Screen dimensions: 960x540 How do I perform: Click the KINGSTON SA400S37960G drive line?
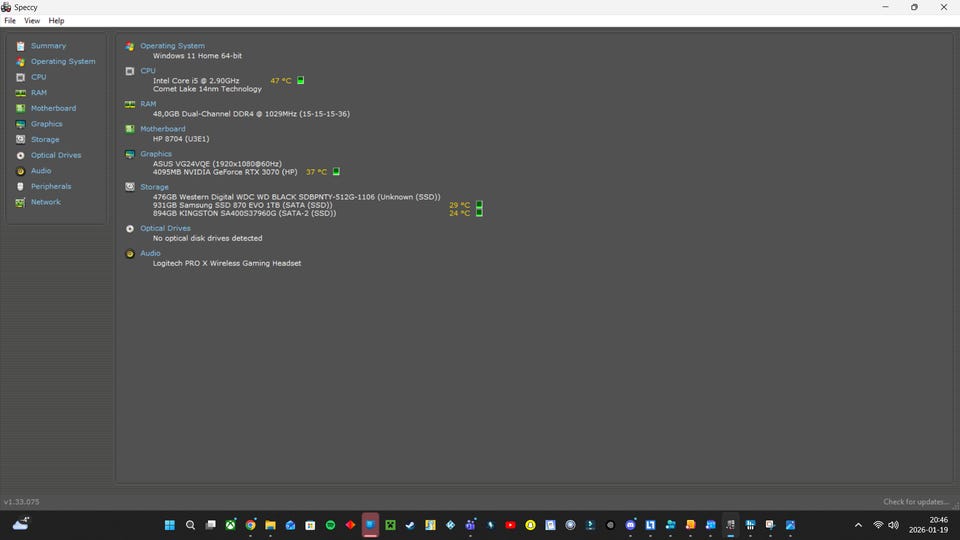pyautogui.click(x=244, y=213)
